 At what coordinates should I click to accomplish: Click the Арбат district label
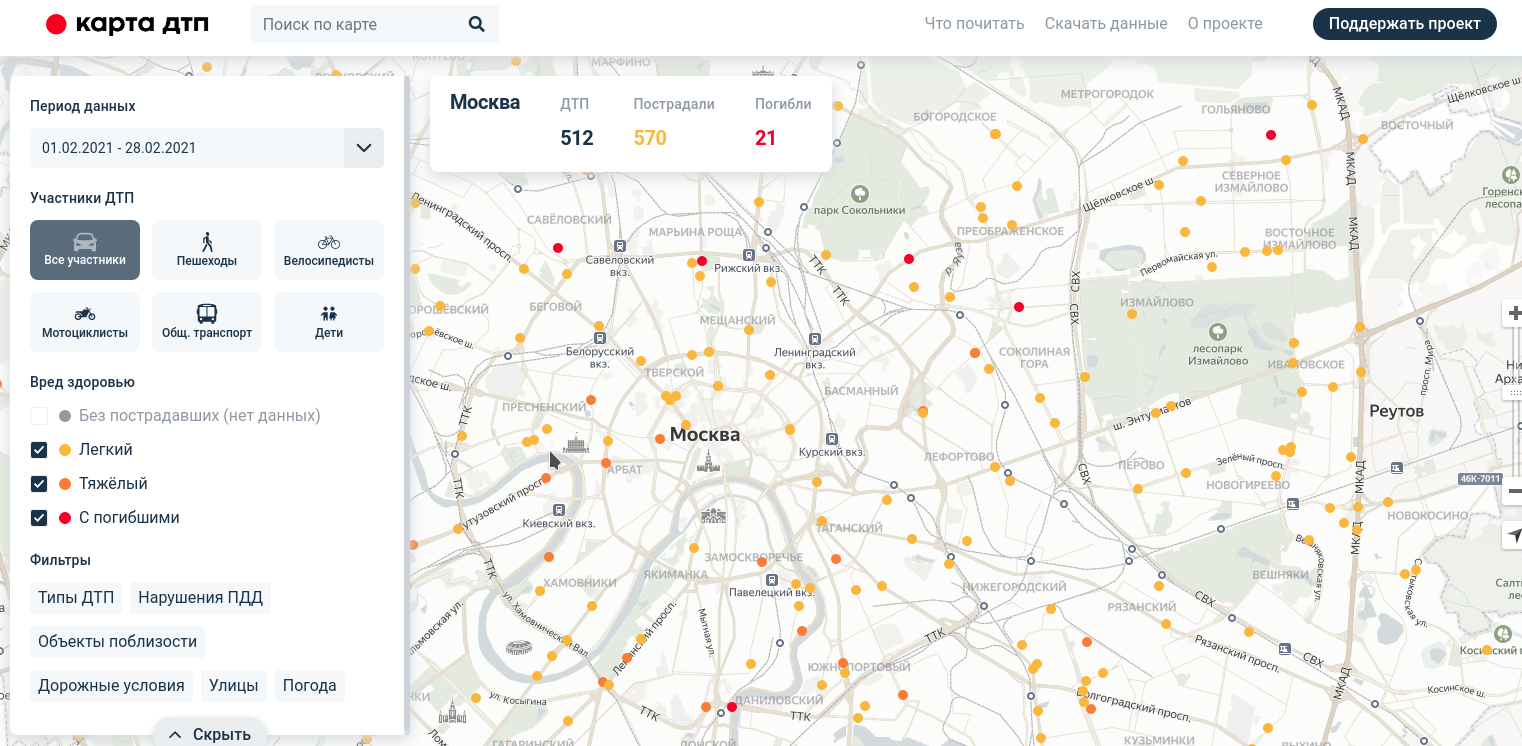click(x=626, y=469)
